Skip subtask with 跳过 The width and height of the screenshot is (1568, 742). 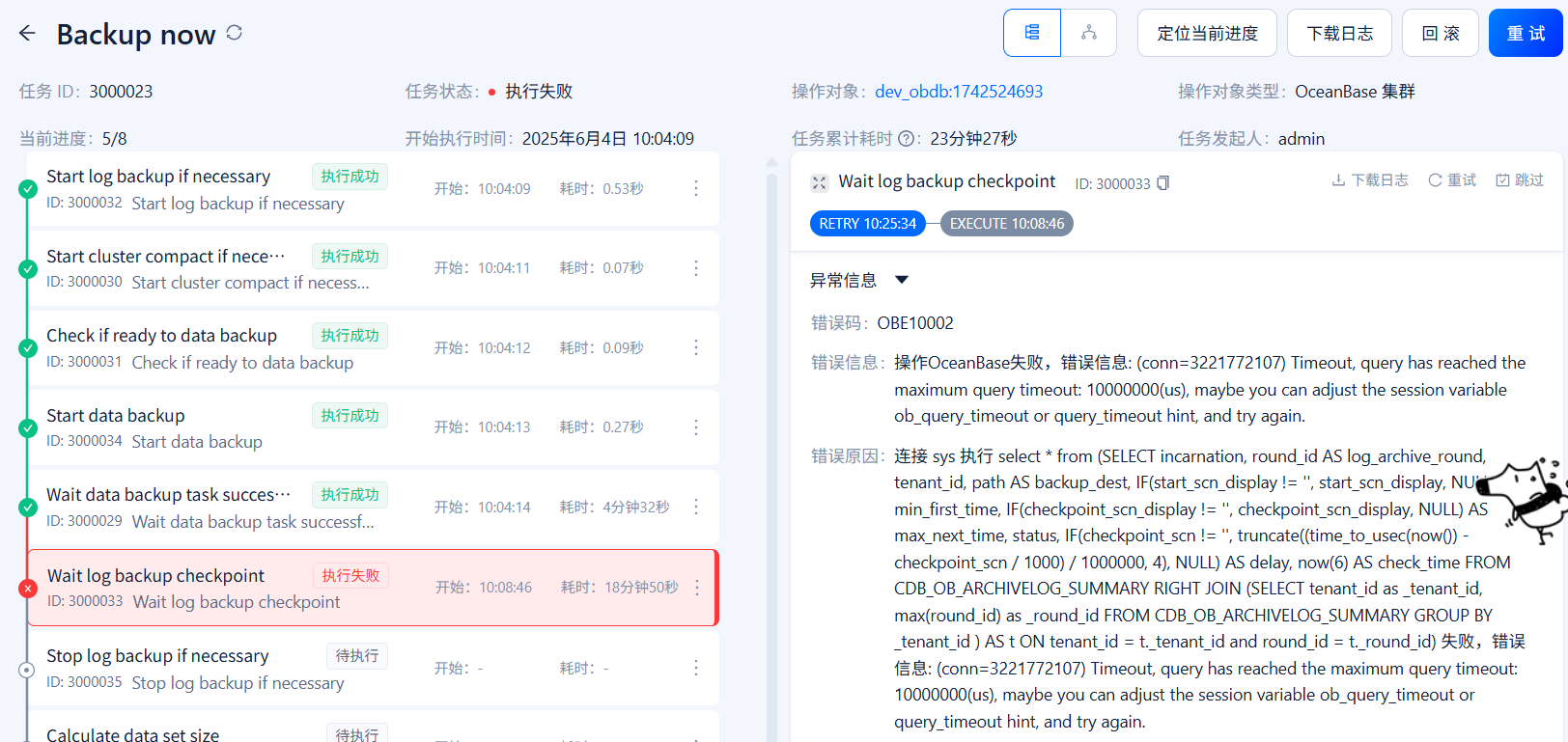(1520, 180)
